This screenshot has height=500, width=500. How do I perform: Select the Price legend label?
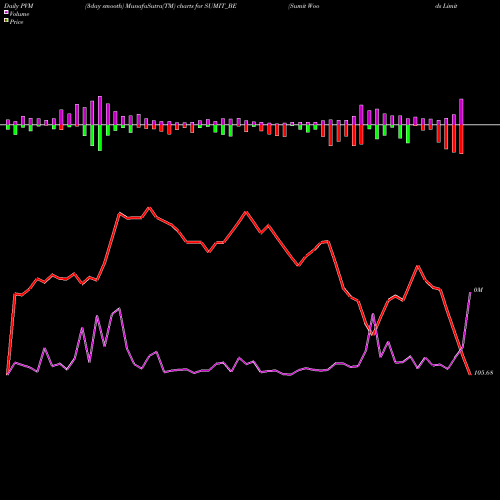coord(16,22)
